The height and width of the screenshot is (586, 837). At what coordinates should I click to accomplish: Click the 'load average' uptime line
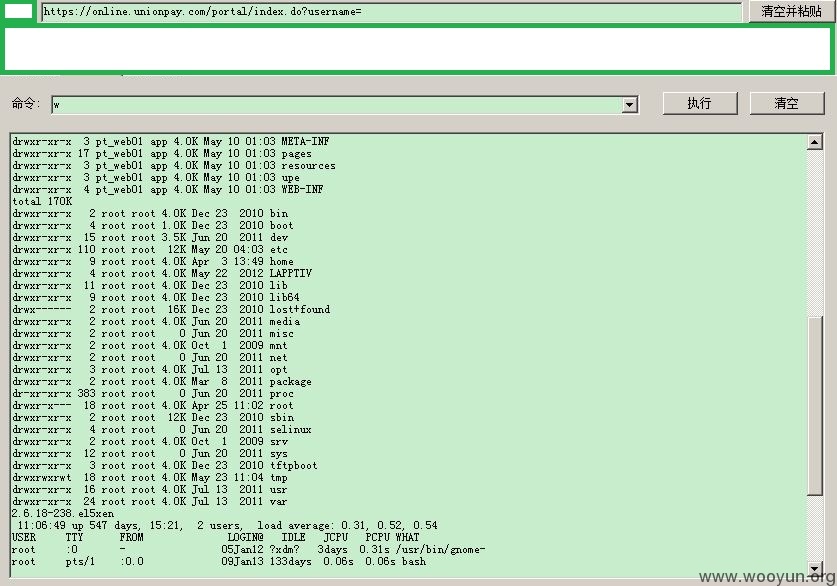(x=227, y=526)
